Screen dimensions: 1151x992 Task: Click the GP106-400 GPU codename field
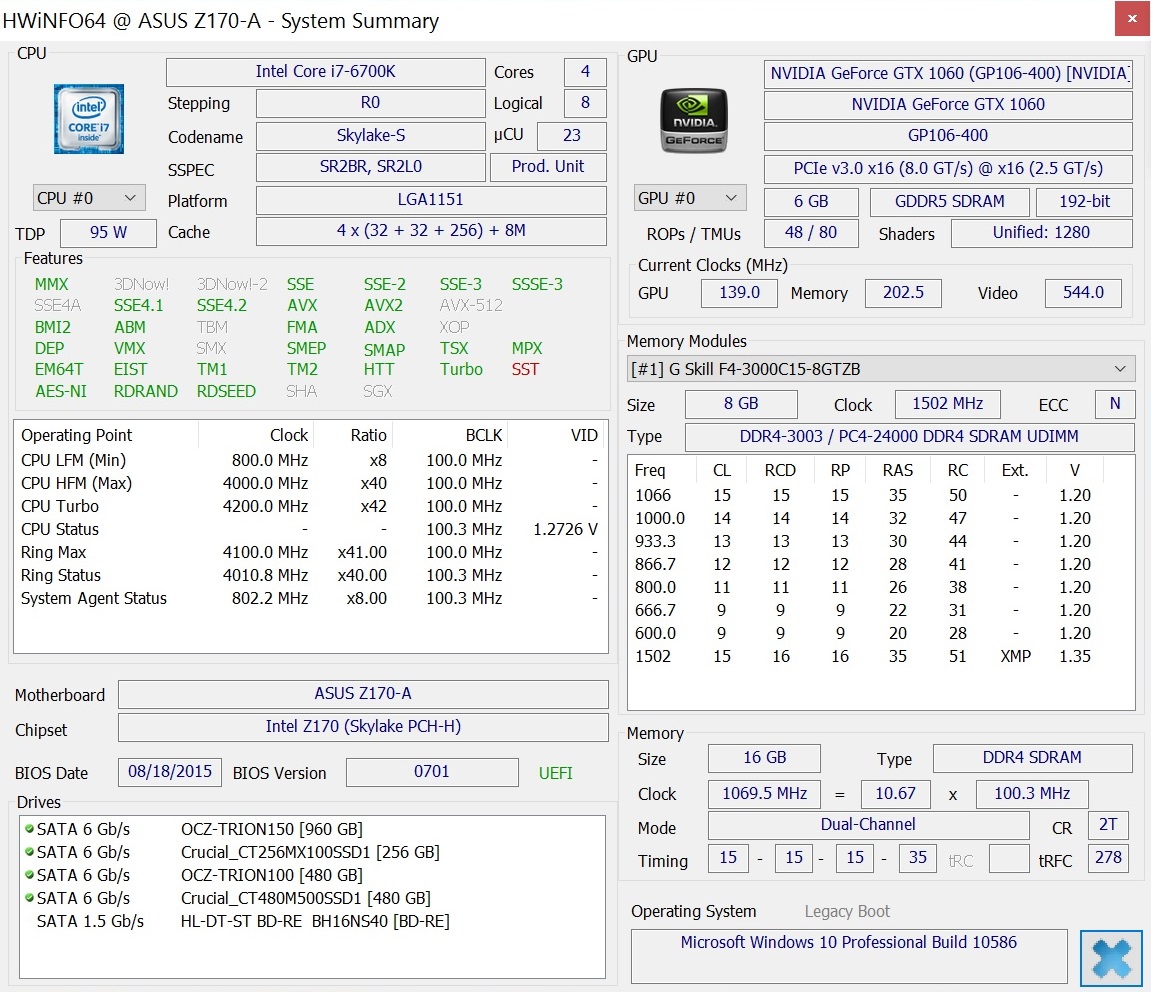point(948,136)
